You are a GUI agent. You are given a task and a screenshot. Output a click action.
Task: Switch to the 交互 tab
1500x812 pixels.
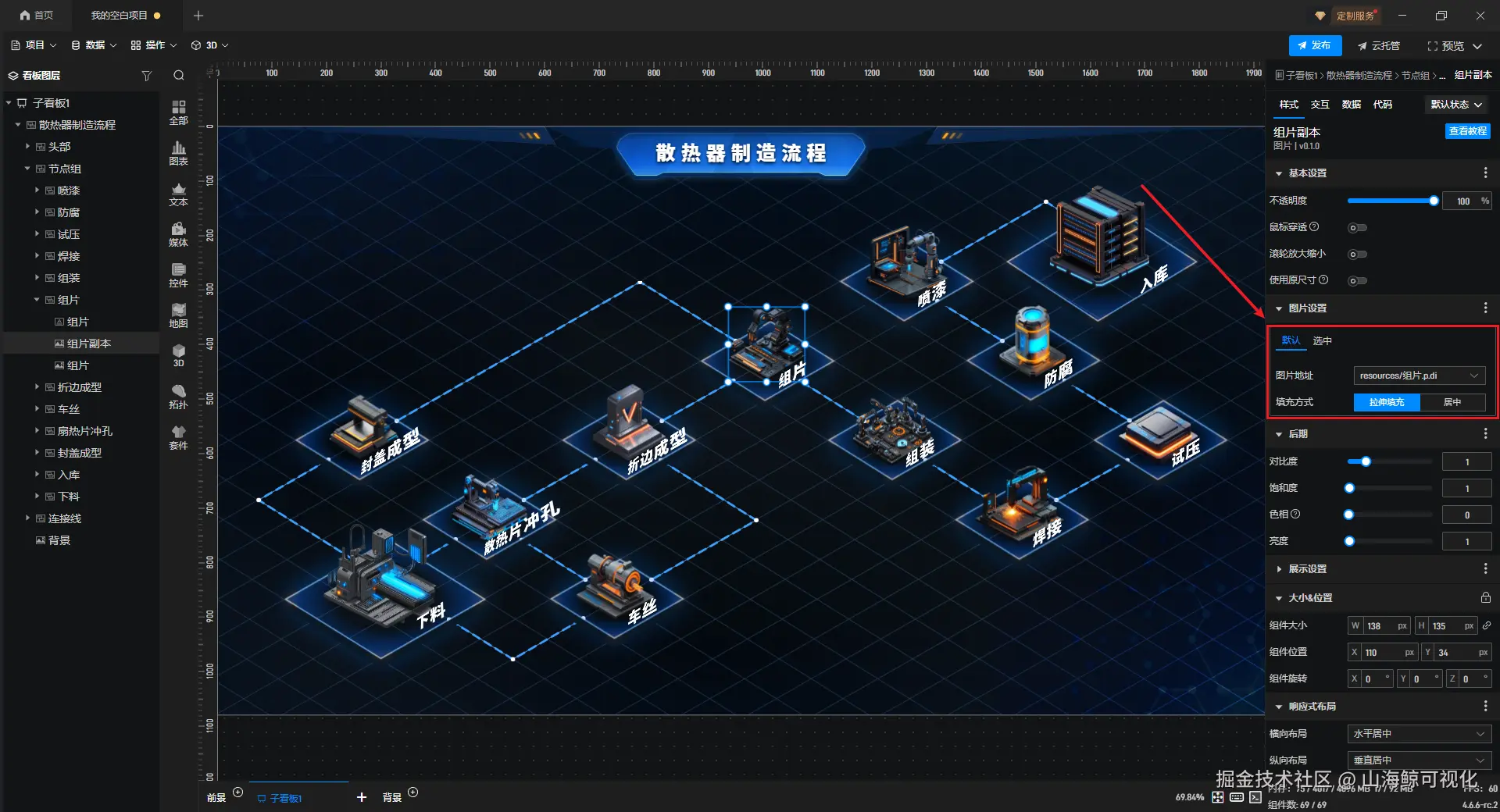click(1320, 105)
